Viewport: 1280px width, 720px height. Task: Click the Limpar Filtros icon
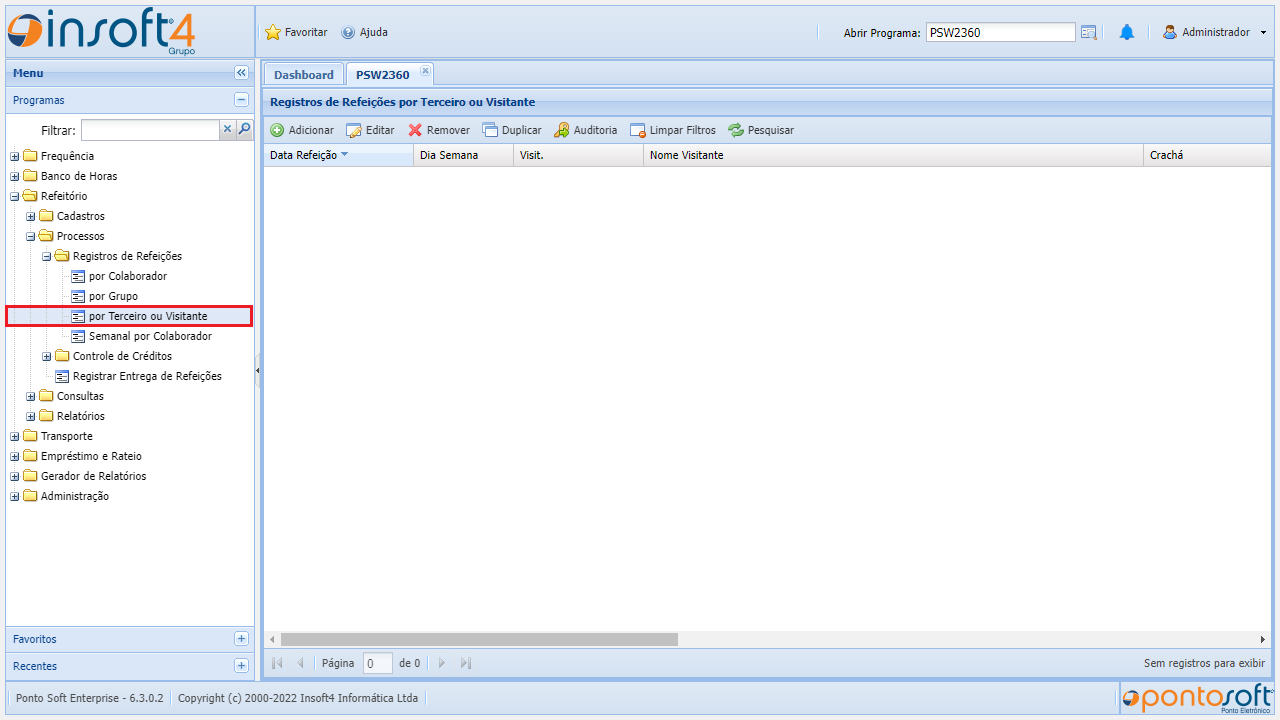click(638, 130)
